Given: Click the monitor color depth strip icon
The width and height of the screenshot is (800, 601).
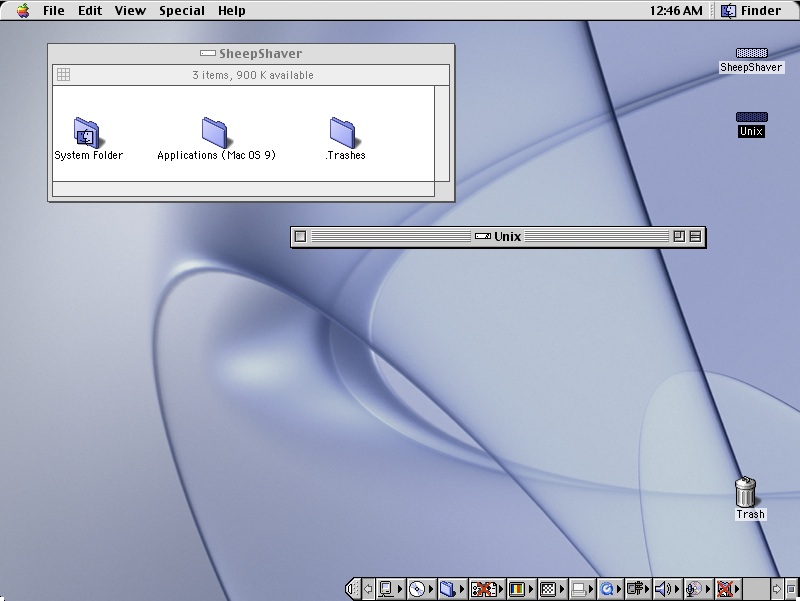Looking at the screenshot, I should click(x=516, y=589).
